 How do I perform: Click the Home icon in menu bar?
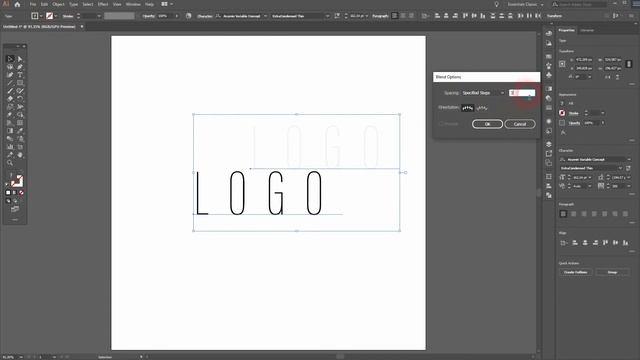pyautogui.click(x=17, y=4)
